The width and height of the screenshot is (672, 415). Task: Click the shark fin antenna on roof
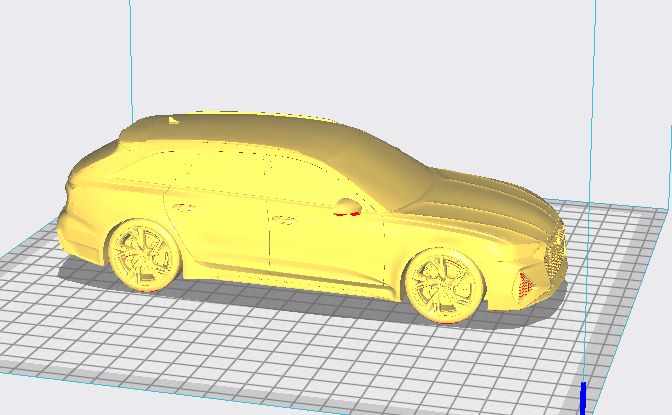tap(173, 120)
